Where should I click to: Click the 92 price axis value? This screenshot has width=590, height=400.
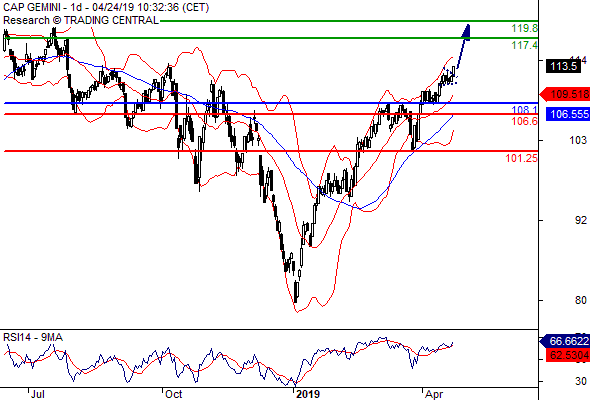(x=581, y=220)
